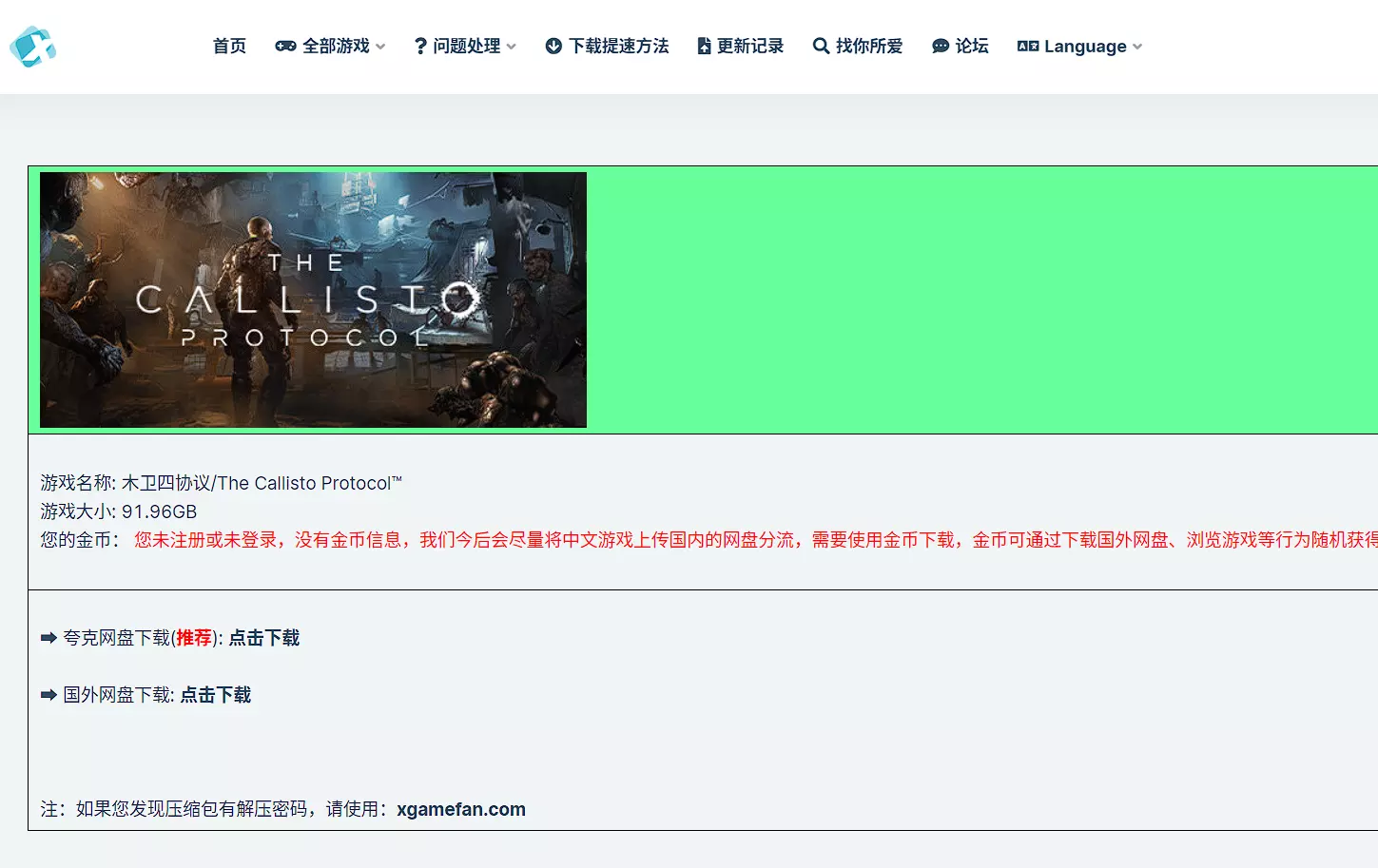Viewport: 1378px width, 868px height.
Task: Click the chat bubble icon beside 论坛
Action: (941, 47)
